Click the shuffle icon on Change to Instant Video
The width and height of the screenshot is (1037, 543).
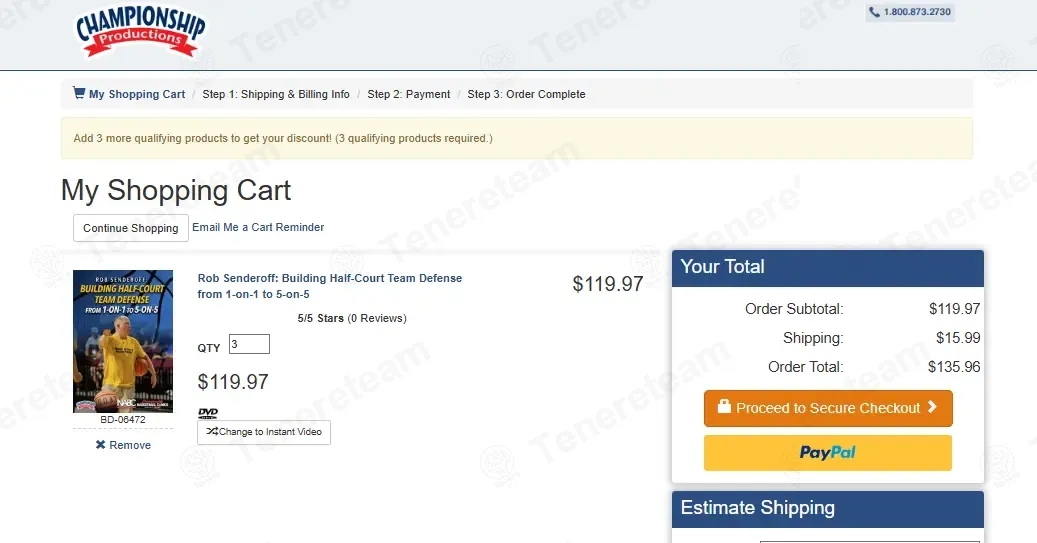212,431
